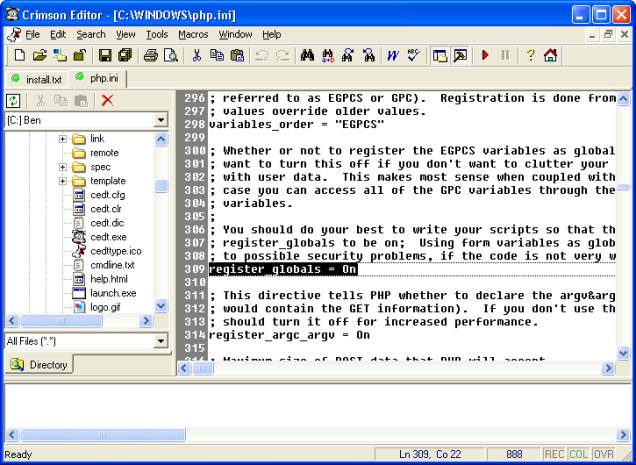Click the red X delete icon in directory panel
This screenshot has width=636, height=465.
(107, 100)
